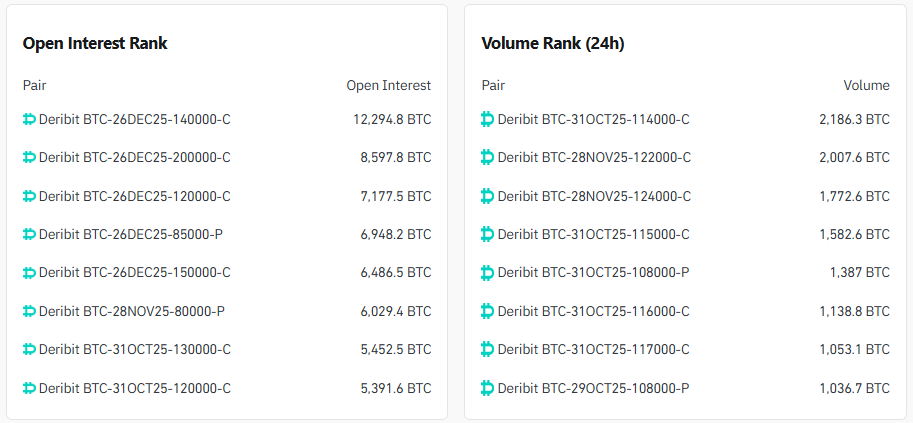Viewport: 913px width, 423px height.
Task: Open the Deribit BTC-26DEC25-150000-C pair
Action: 134,272
